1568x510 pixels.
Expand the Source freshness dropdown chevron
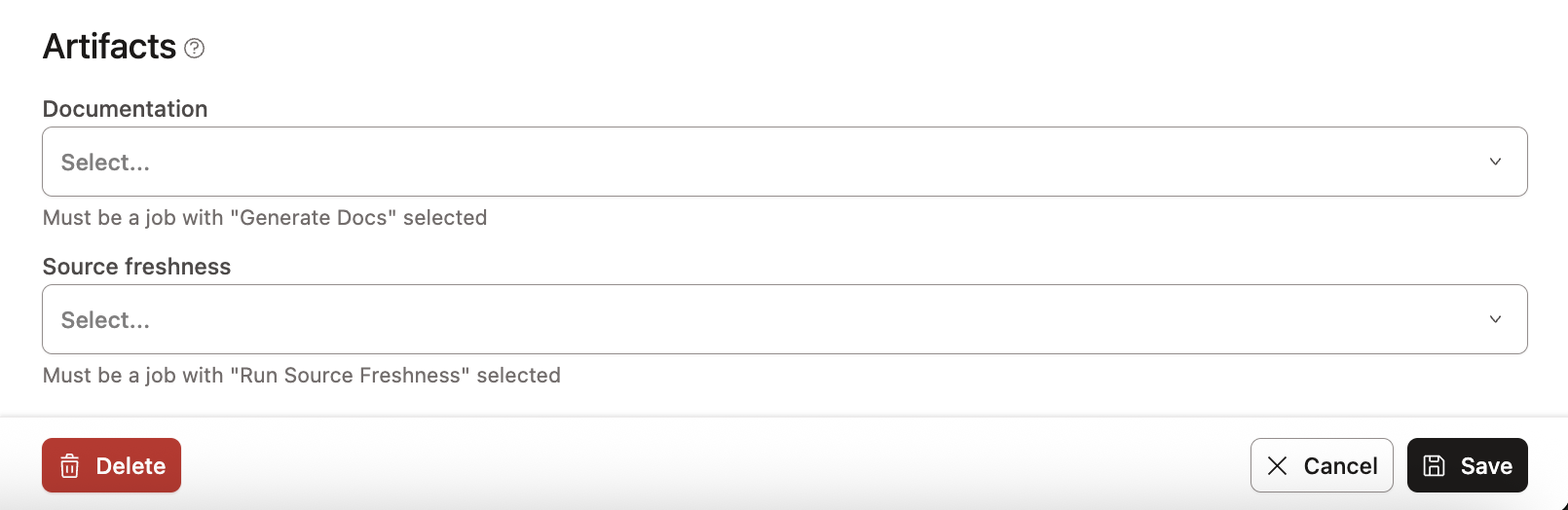click(x=1495, y=319)
